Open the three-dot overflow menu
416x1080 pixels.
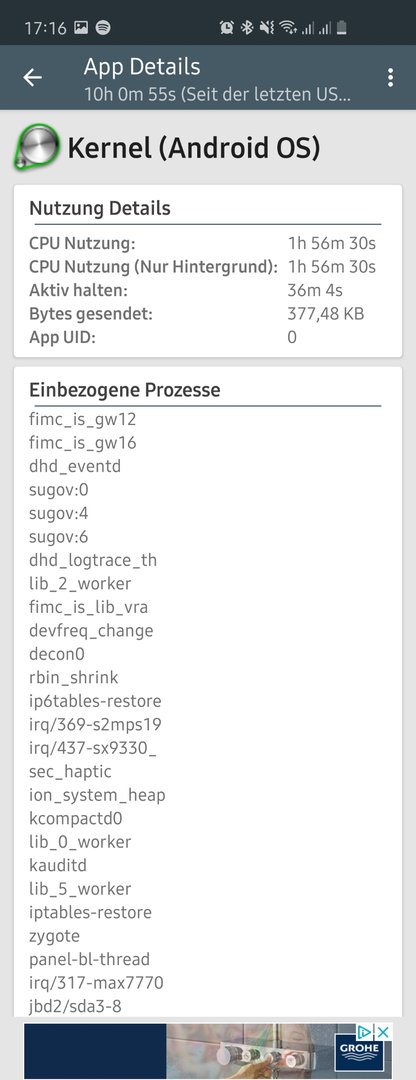click(x=391, y=77)
